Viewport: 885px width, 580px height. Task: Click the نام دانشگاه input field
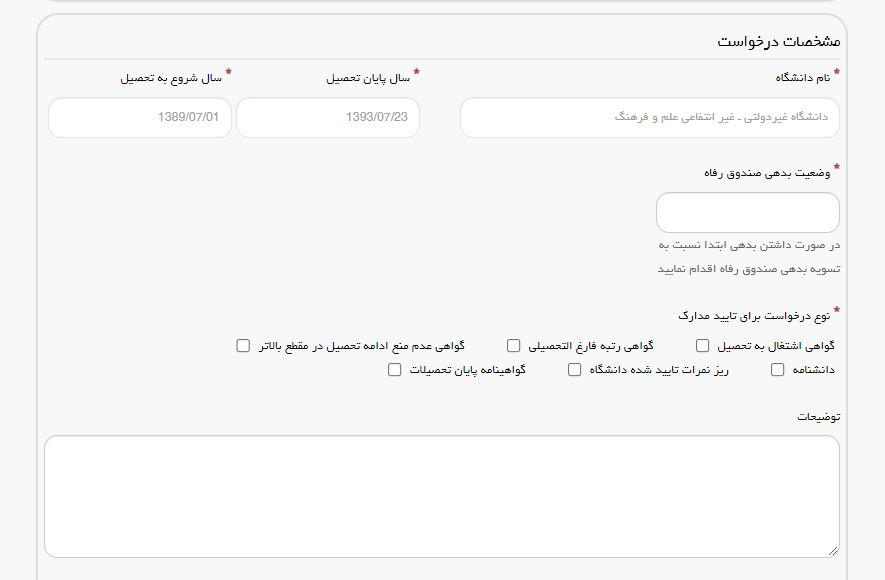pyautogui.click(x=649, y=118)
